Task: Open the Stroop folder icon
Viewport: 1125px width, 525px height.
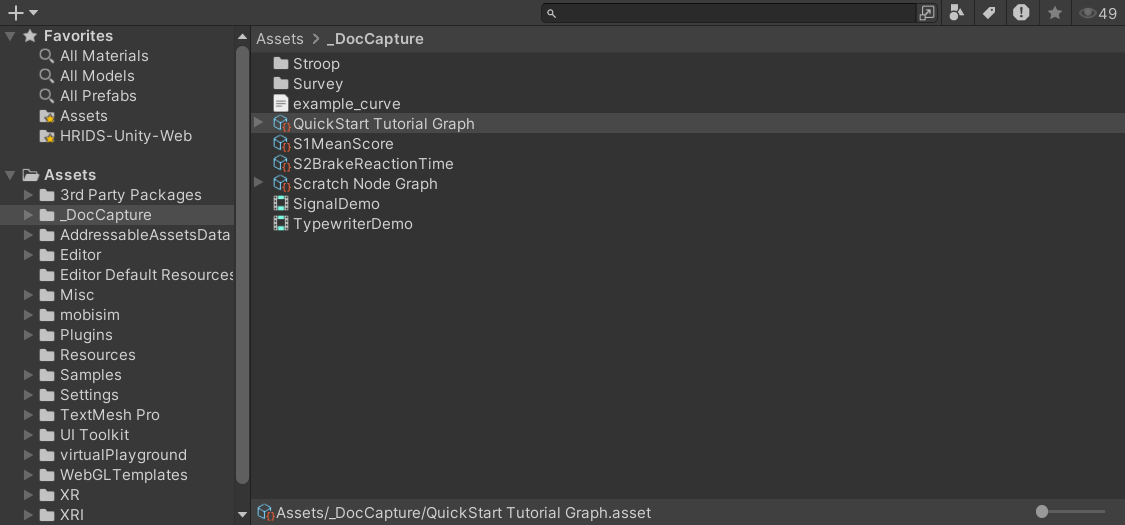Action: point(281,64)
